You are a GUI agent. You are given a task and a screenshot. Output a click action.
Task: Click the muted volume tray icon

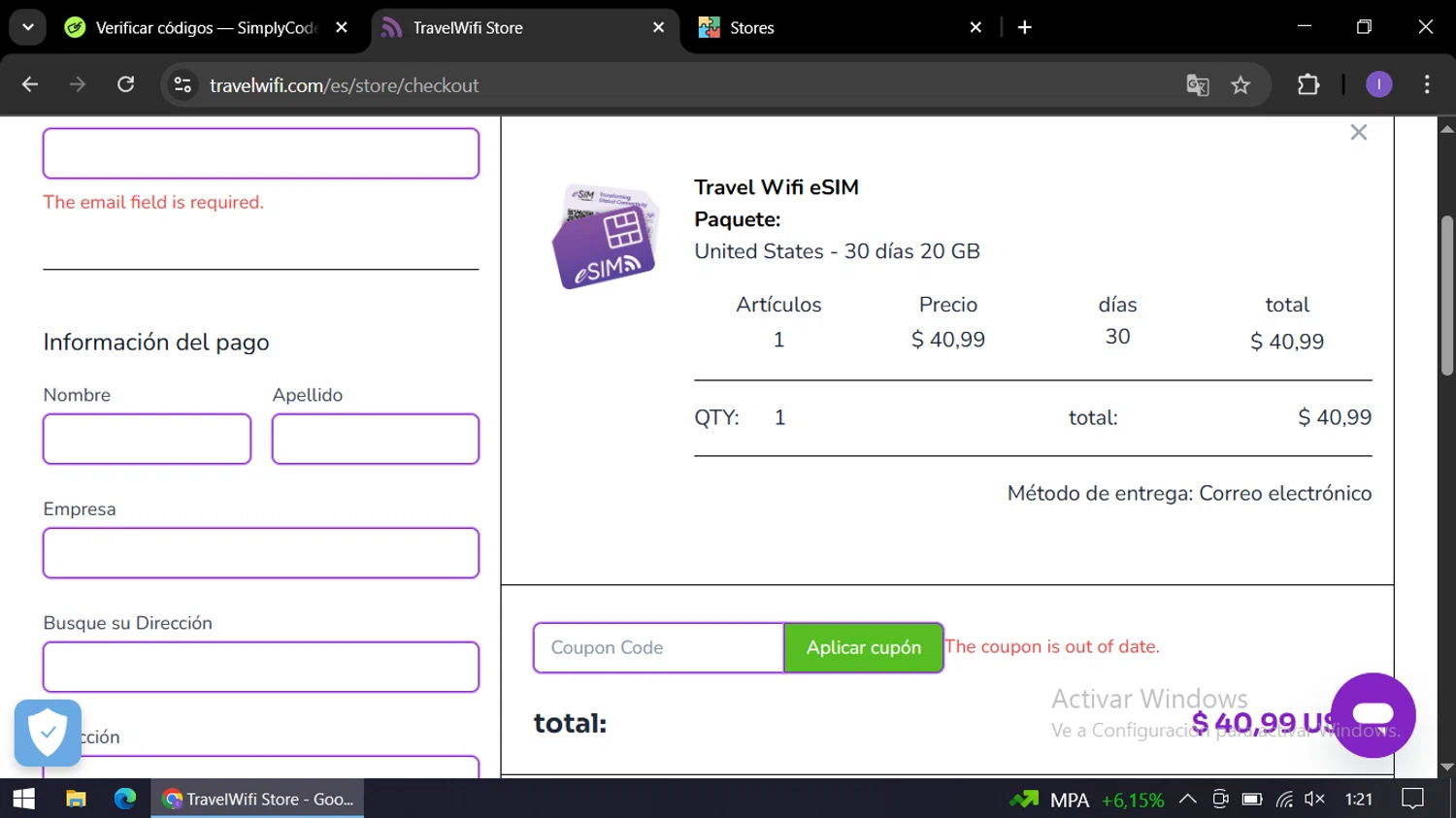click(1315, 800)
